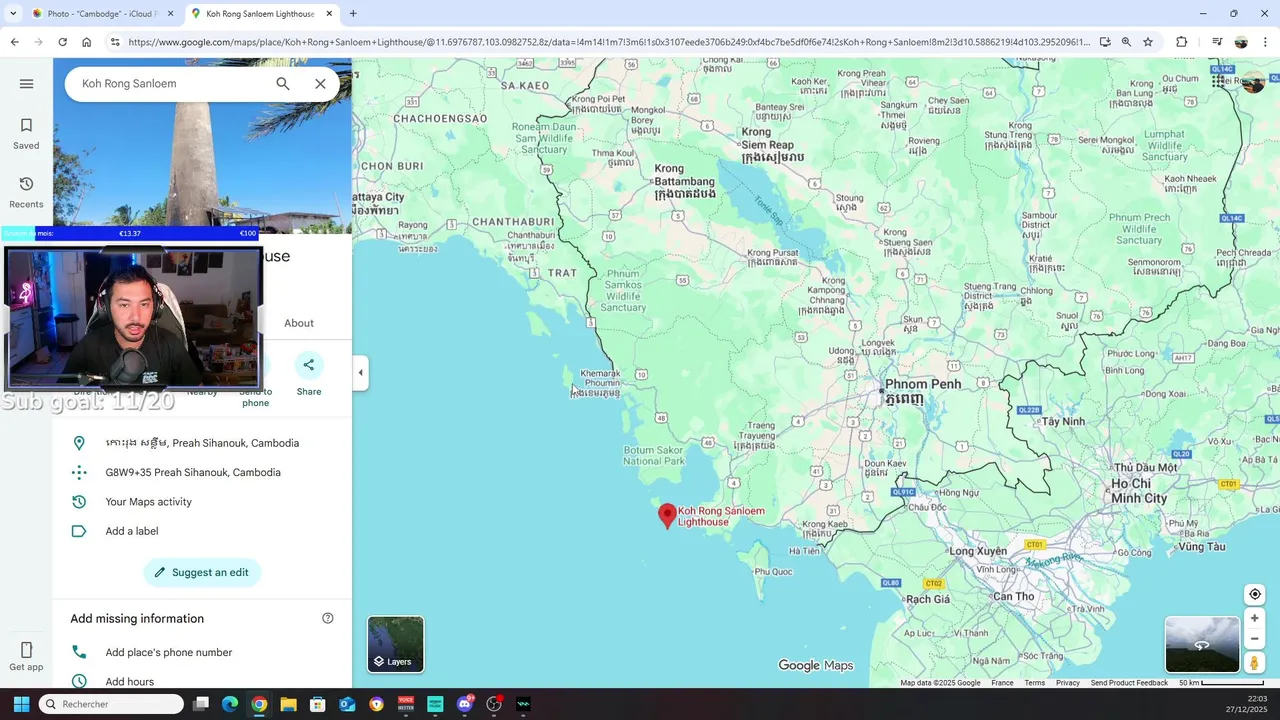
Task: Open the Layers map type switcher
Action: [x=396, y=644]
